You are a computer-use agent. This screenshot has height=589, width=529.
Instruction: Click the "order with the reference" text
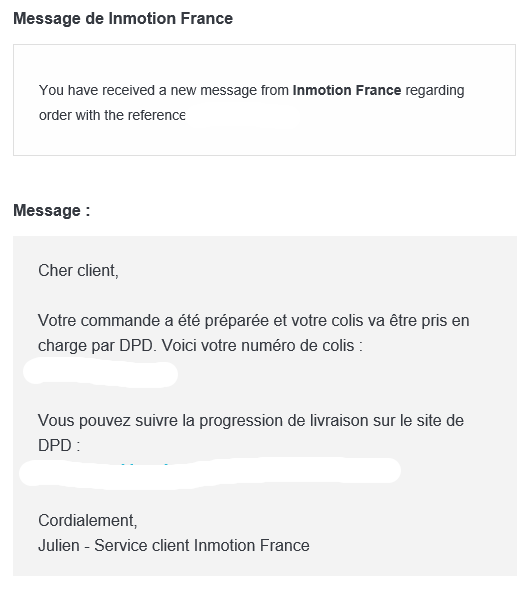(112, 115)
